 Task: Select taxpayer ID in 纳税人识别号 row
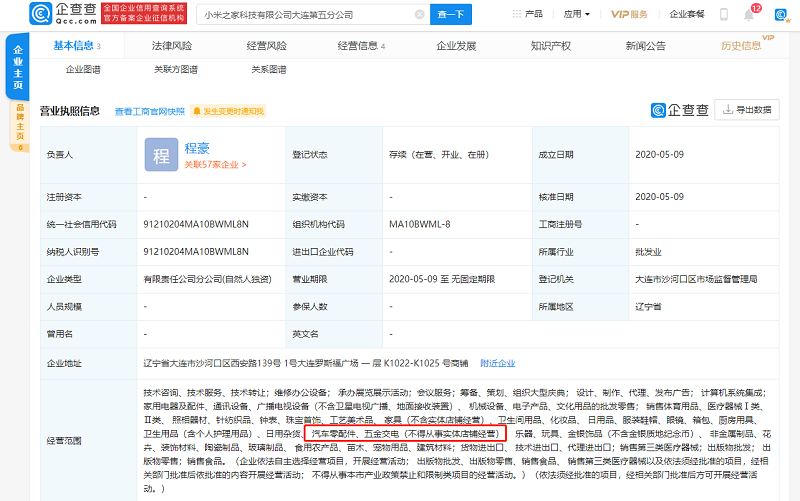click(x=196, y=252)
